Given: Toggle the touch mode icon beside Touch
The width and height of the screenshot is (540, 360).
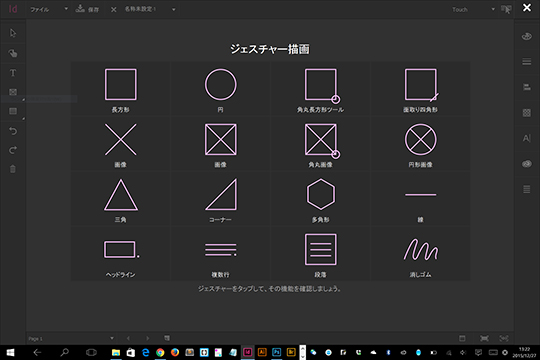Looking at the screenshot, I should tap(506, 9).
